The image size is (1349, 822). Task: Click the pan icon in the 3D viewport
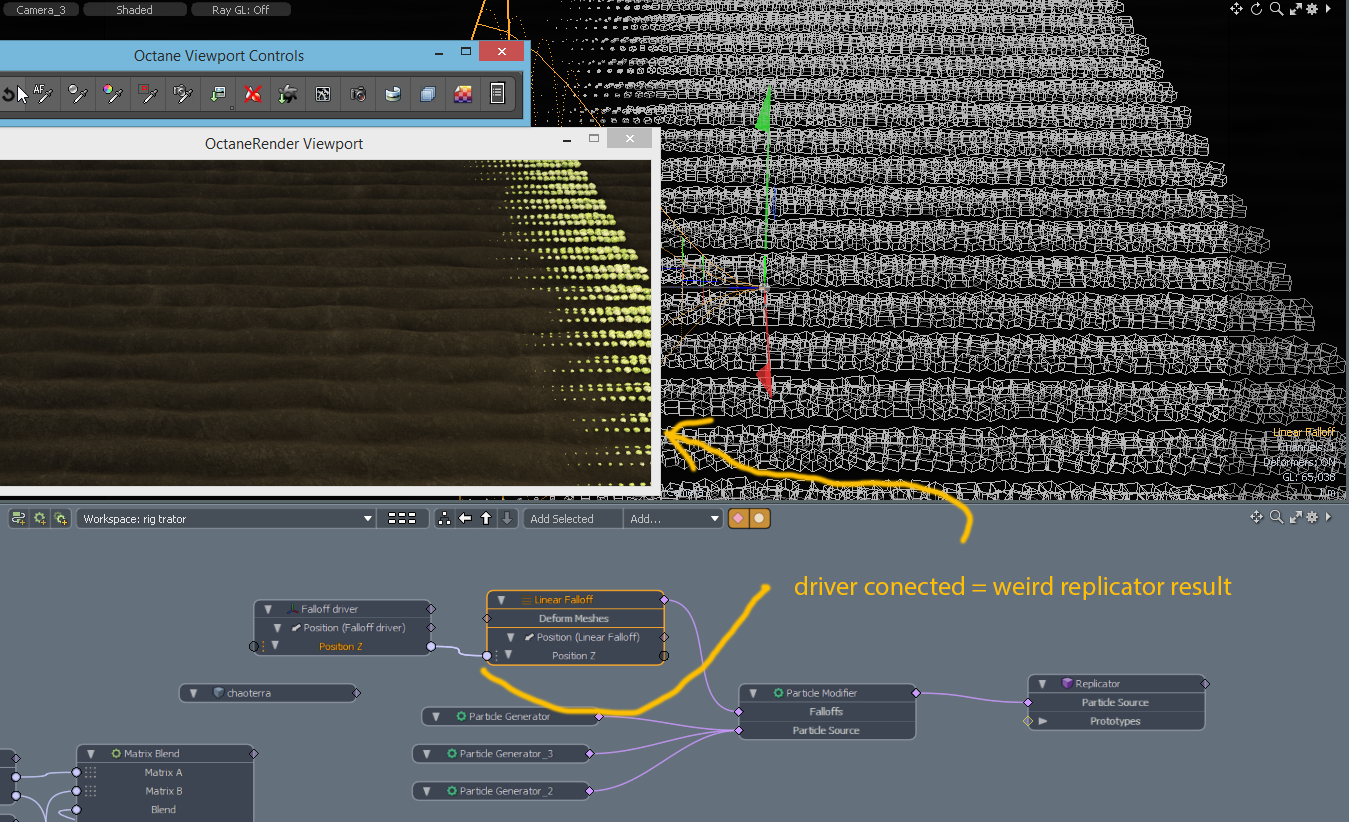coord(1237,9)
